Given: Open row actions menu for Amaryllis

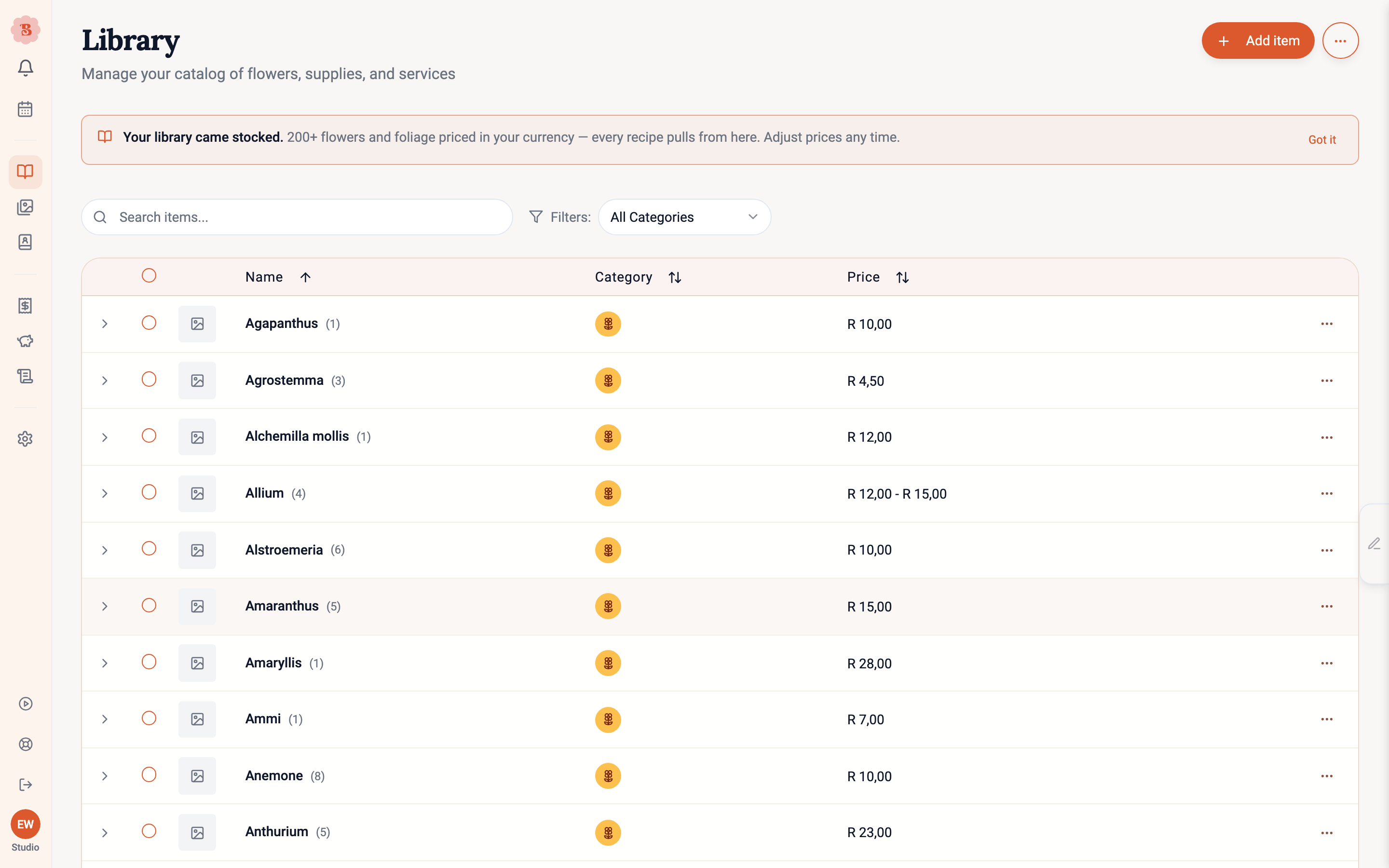Looking at the screenshot, I should click(x=1326, y=663).
